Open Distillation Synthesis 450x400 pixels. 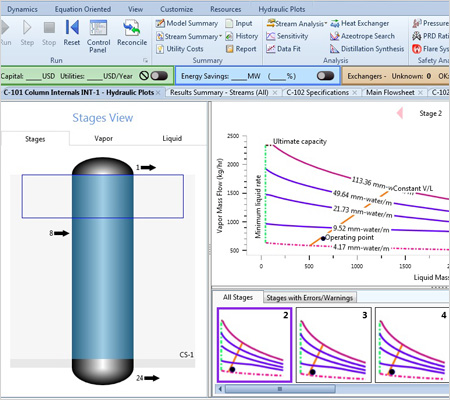click(367, 49)
